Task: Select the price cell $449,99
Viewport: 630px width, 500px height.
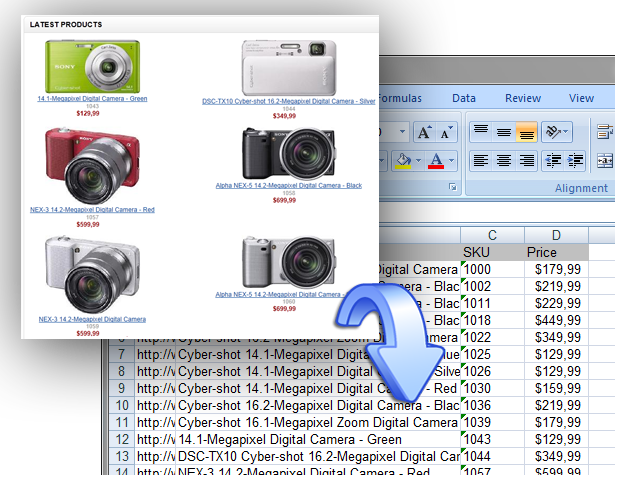Action: (x=556, y=320)
